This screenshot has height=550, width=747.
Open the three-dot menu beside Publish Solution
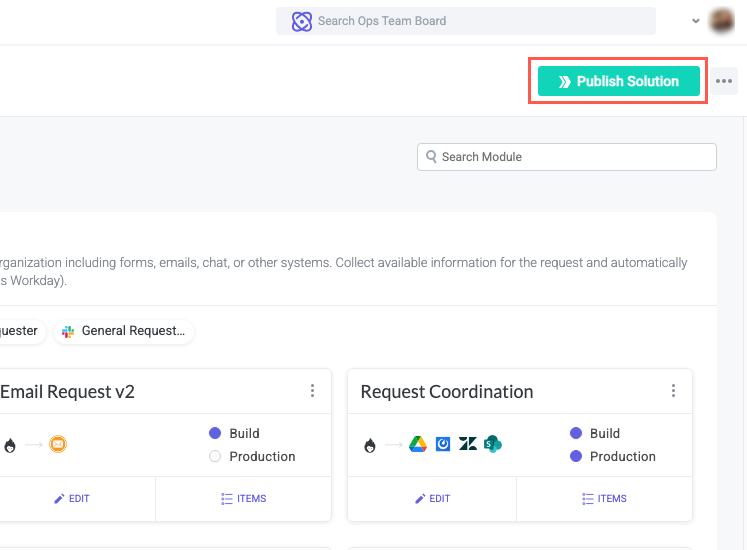(724, 81)
